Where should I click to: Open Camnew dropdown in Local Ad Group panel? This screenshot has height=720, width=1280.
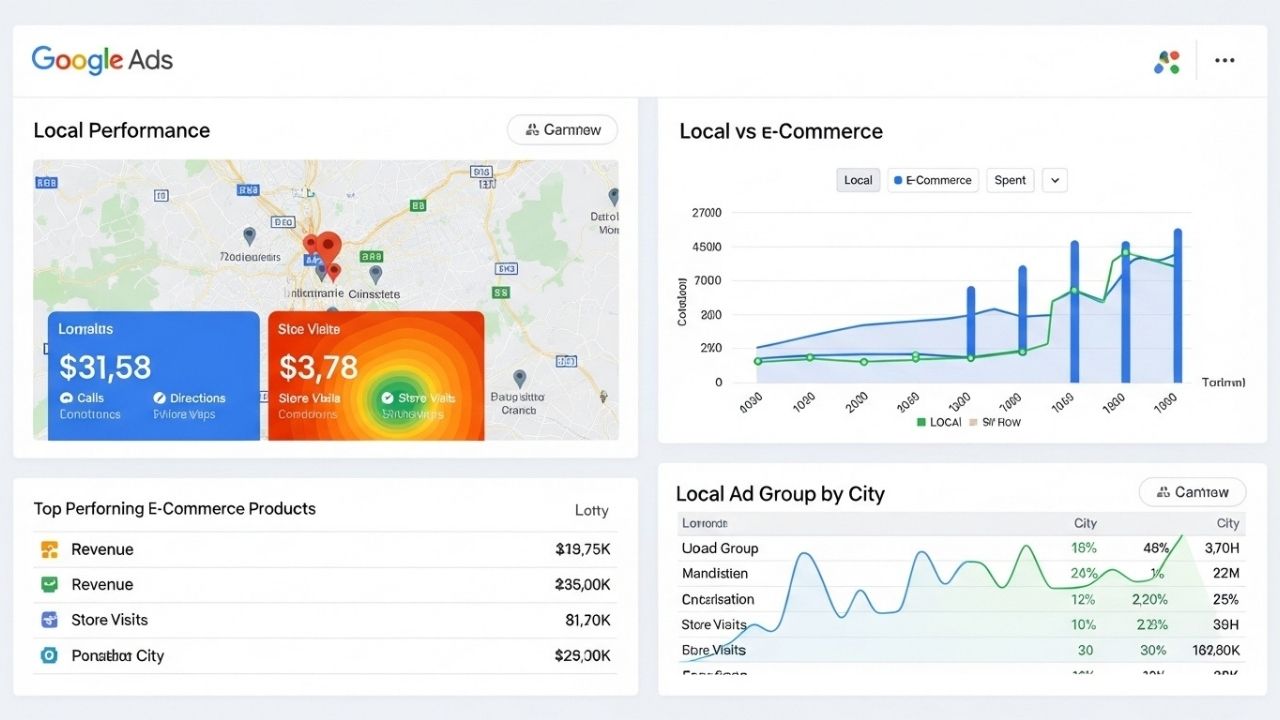tap(1192, 492)
